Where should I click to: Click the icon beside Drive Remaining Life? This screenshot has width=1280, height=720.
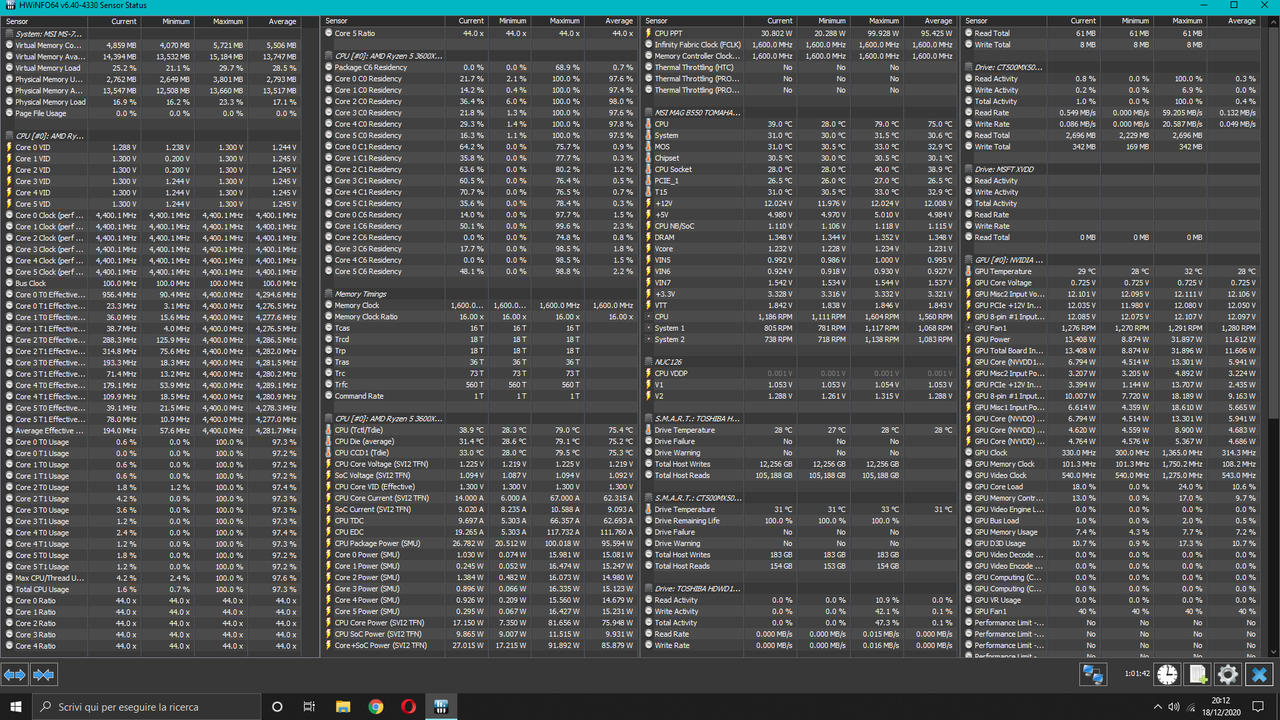(649, 520)
